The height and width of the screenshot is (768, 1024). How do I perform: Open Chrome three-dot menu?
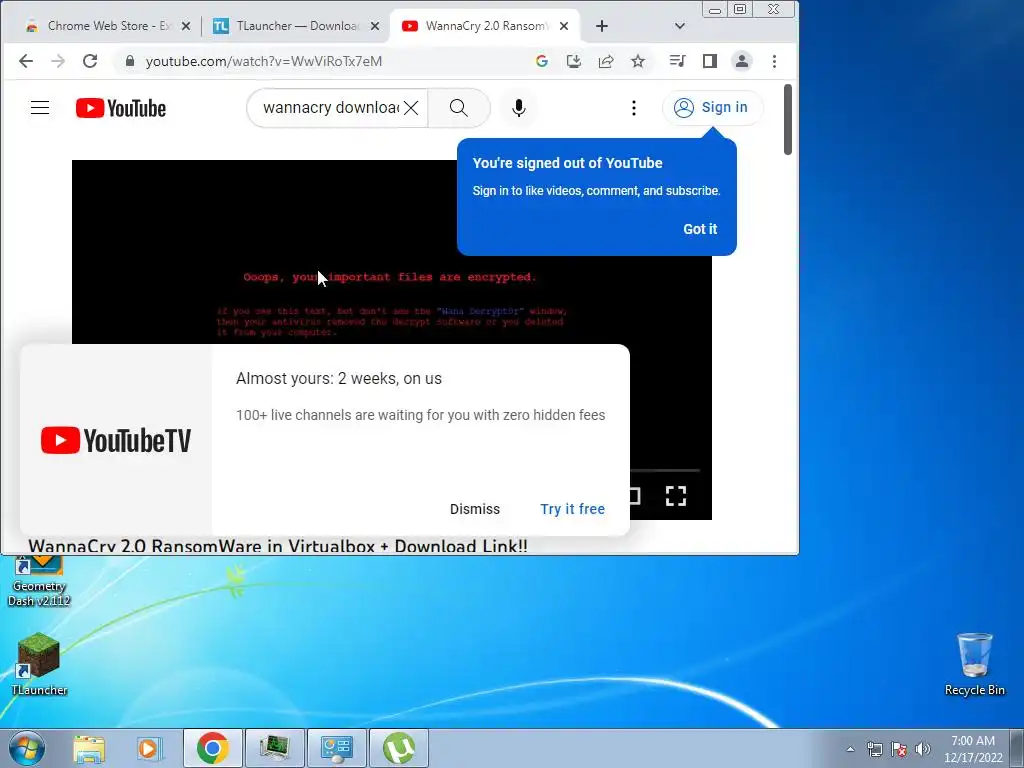(x=775, y=61)
